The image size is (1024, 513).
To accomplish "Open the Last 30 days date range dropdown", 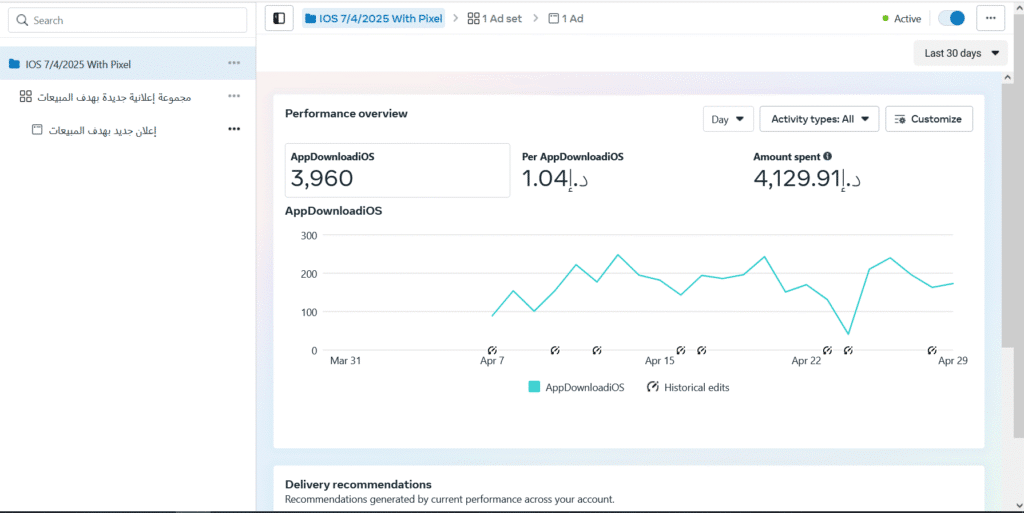I will (960, 53).
